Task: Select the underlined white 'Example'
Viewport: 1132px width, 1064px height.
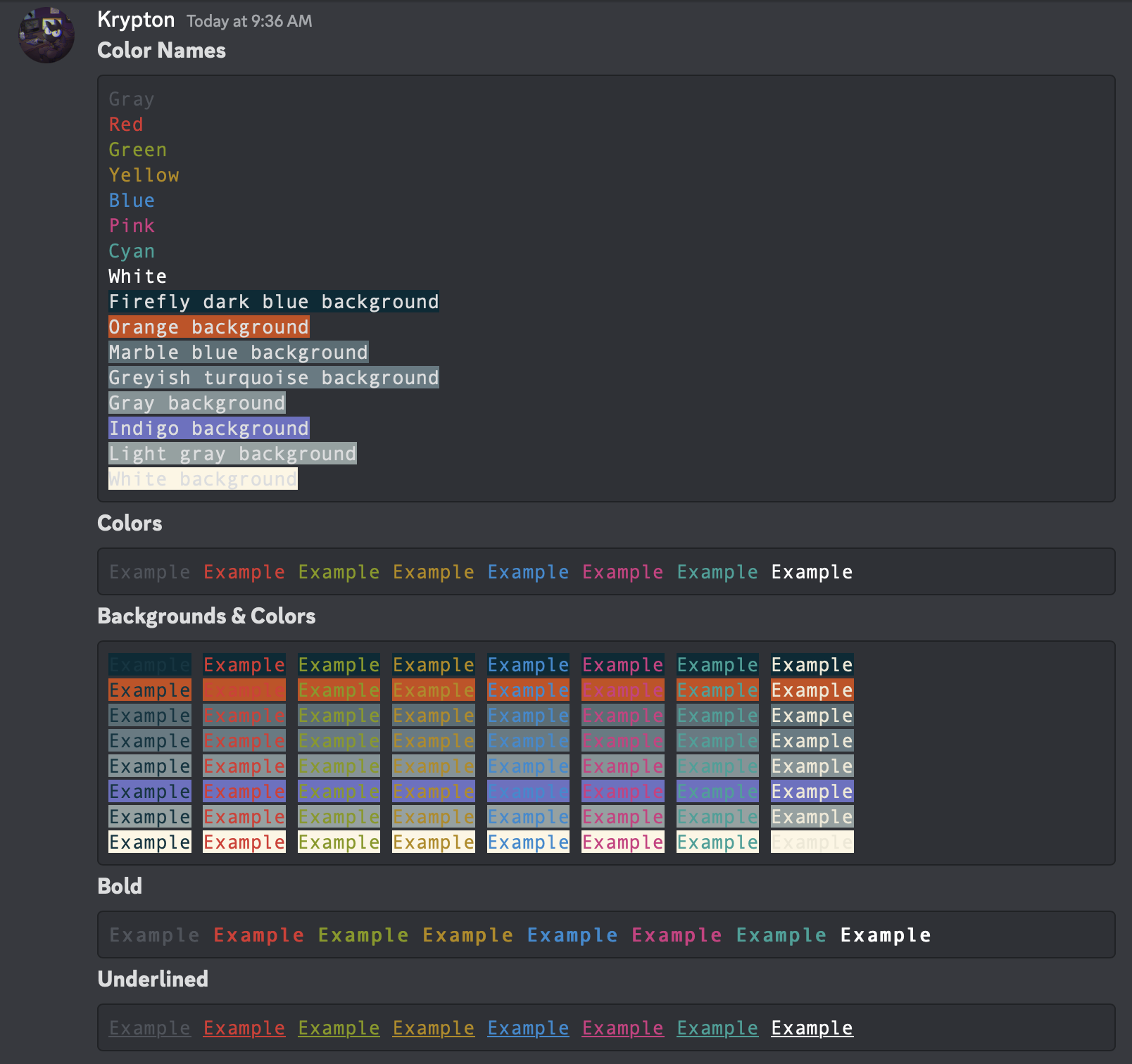Action: click(812, 1028)
